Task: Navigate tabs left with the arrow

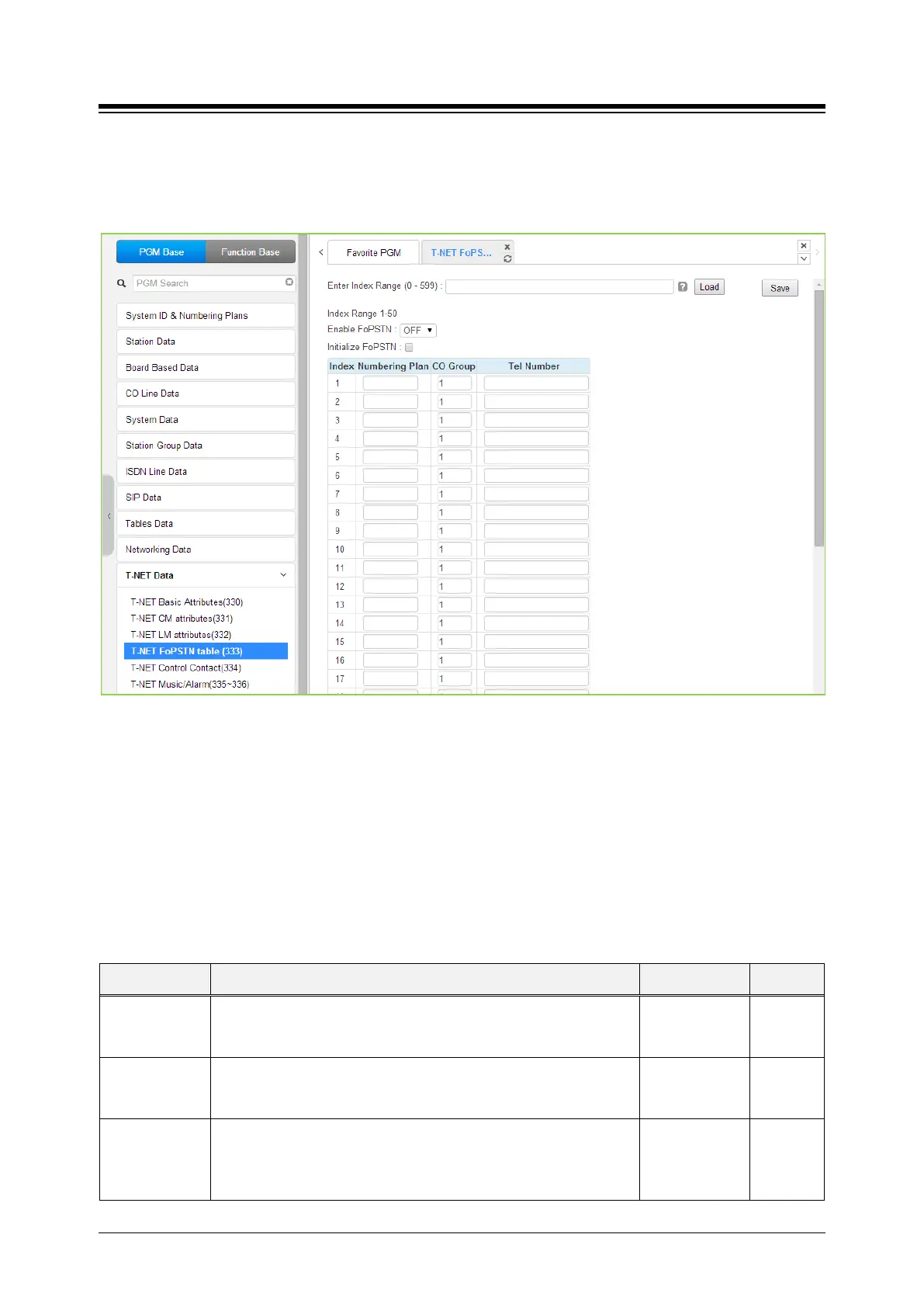Action: (x=321, y=252)
